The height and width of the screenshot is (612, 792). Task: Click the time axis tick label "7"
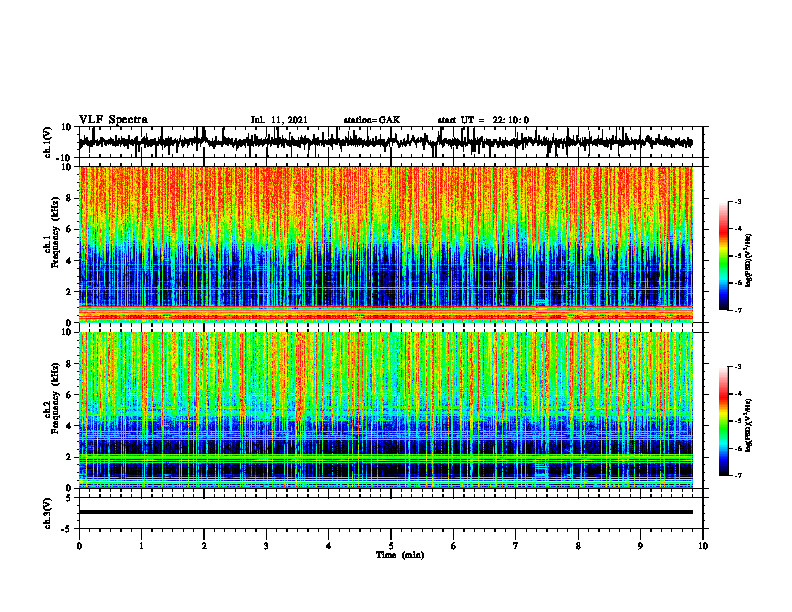[516, 546]
